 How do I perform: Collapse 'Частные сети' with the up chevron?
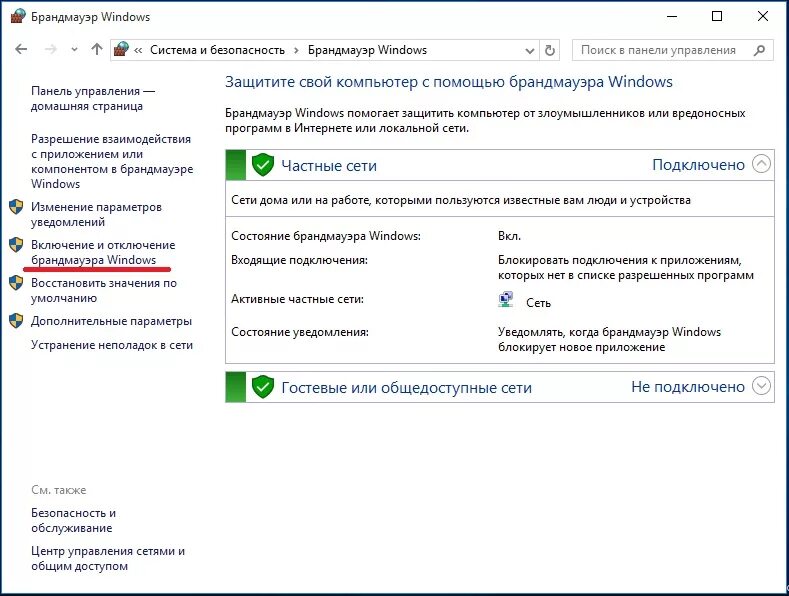click(761, 164)
